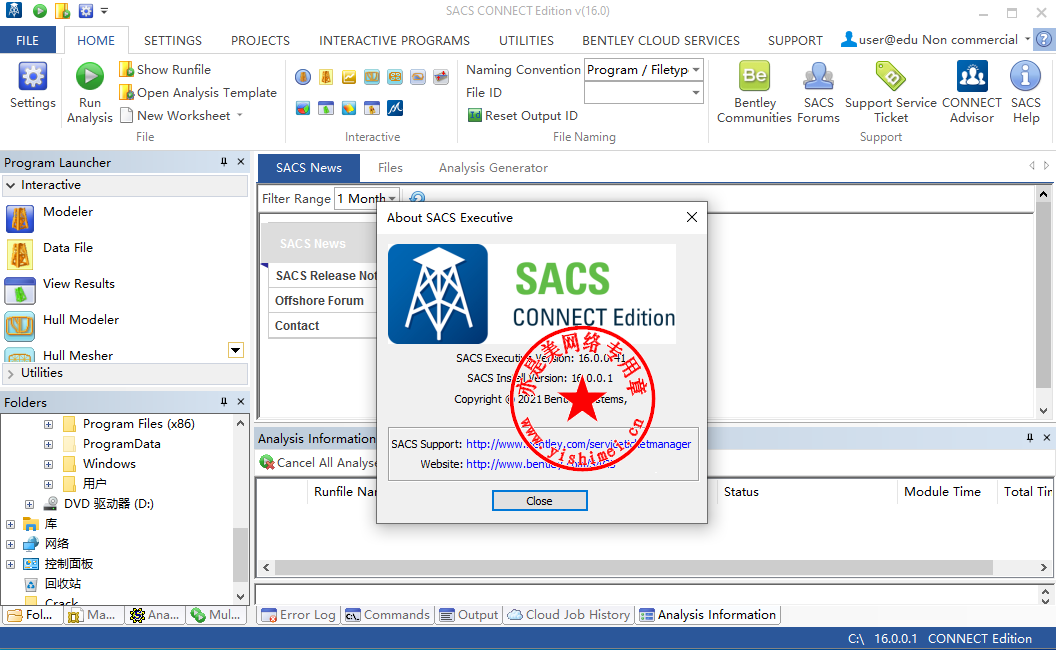Open INTERACTIVE PROGRAMS ribbon tab
1056x650 pixels.
394,40
